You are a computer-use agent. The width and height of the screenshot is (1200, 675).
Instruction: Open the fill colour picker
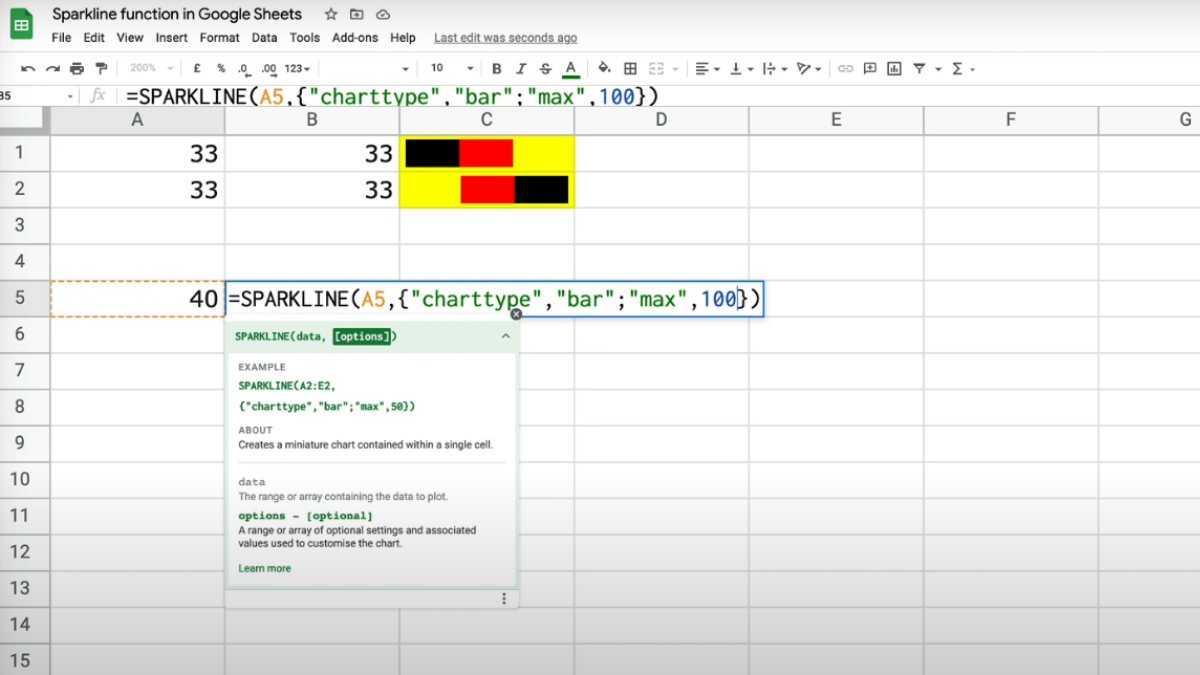click(604, 69)
